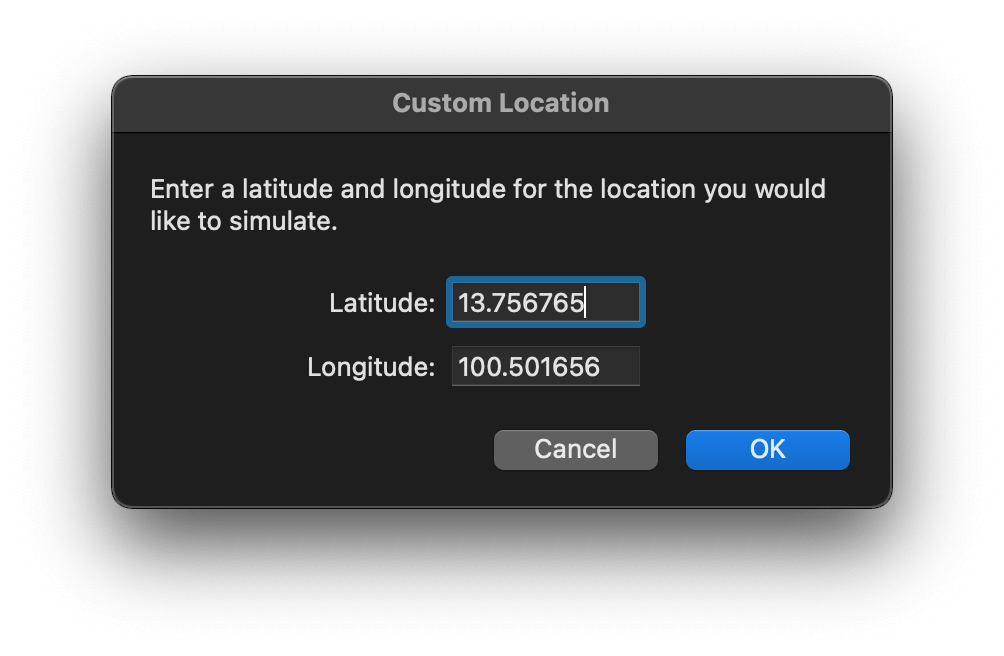
Task: Dismiss the dialog with Cancel button
Action: (576, 449)
